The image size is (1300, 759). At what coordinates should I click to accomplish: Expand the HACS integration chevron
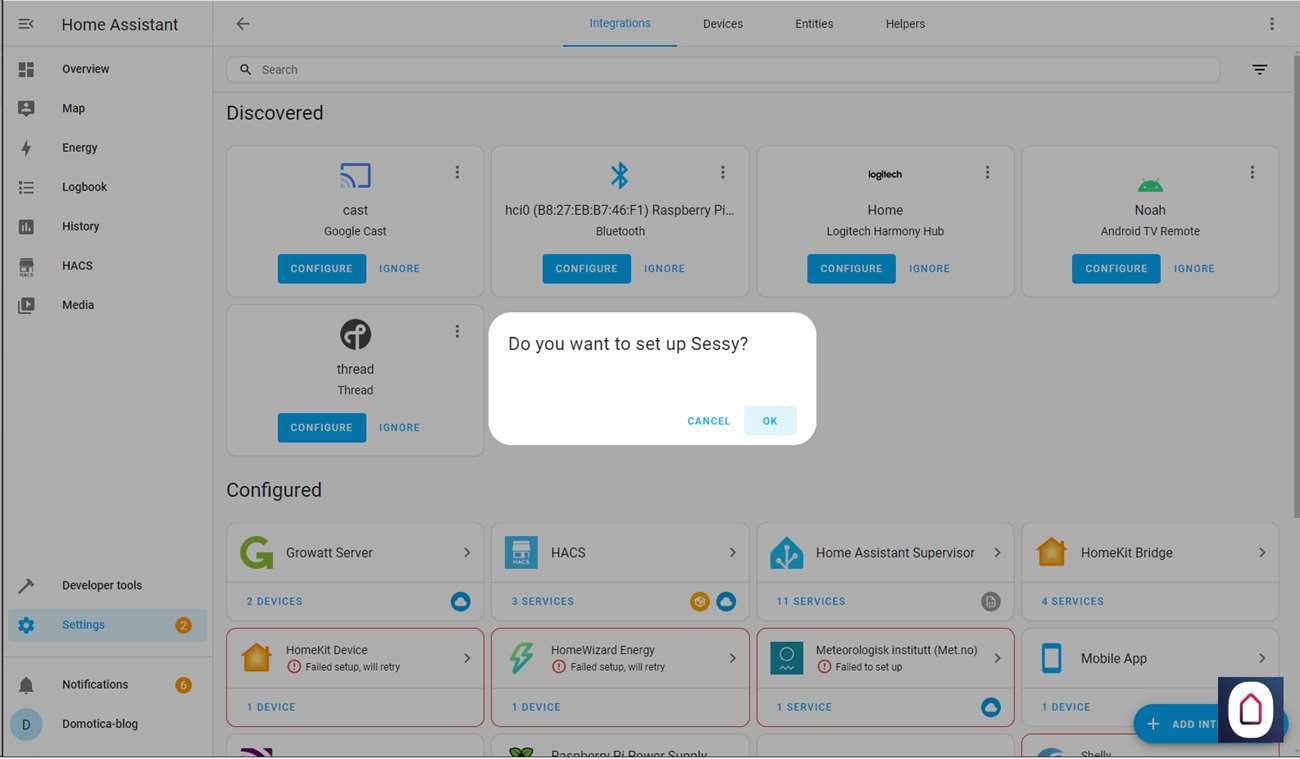(732, 553)
